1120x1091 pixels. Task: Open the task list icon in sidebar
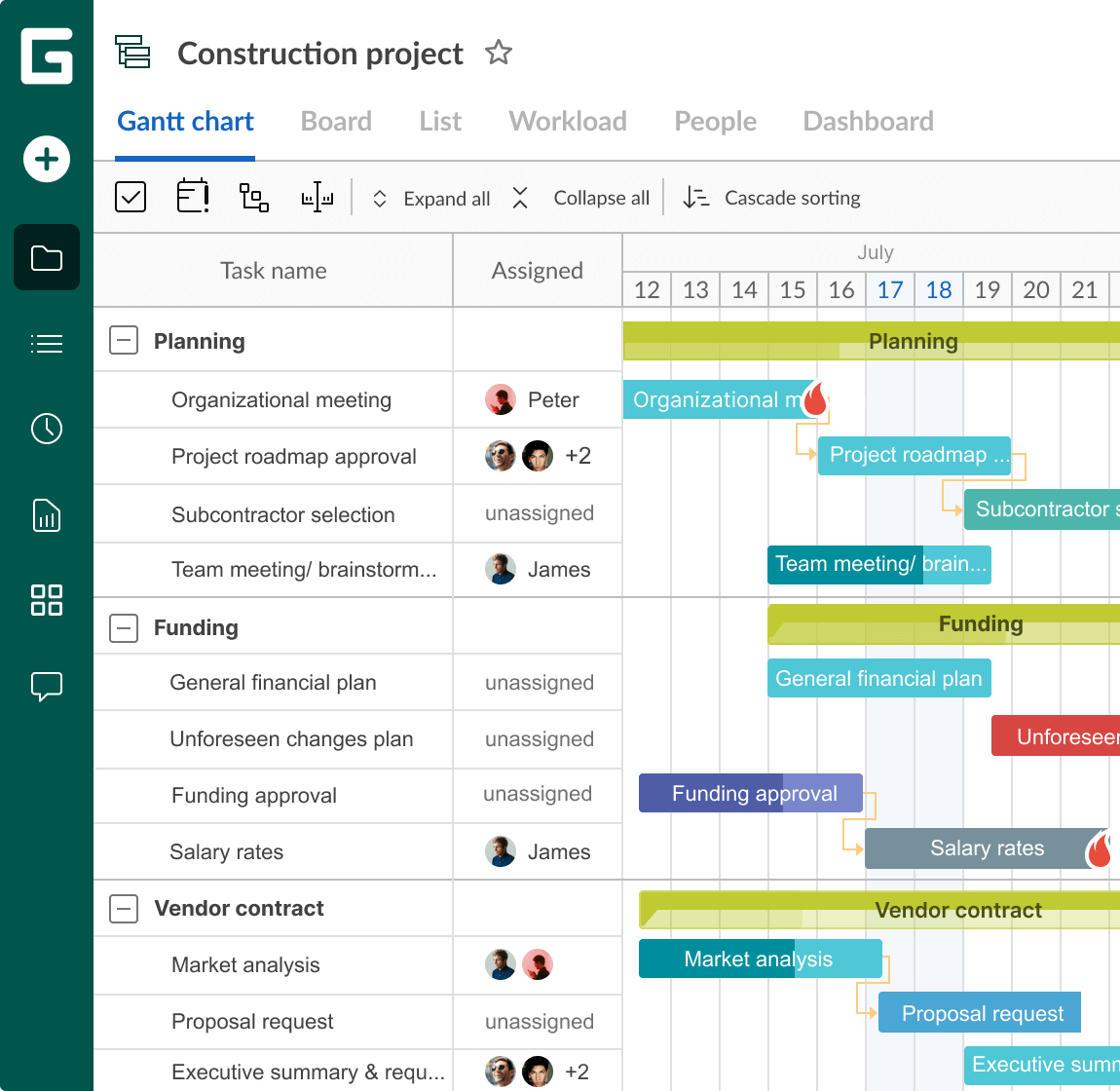[47, 343]
